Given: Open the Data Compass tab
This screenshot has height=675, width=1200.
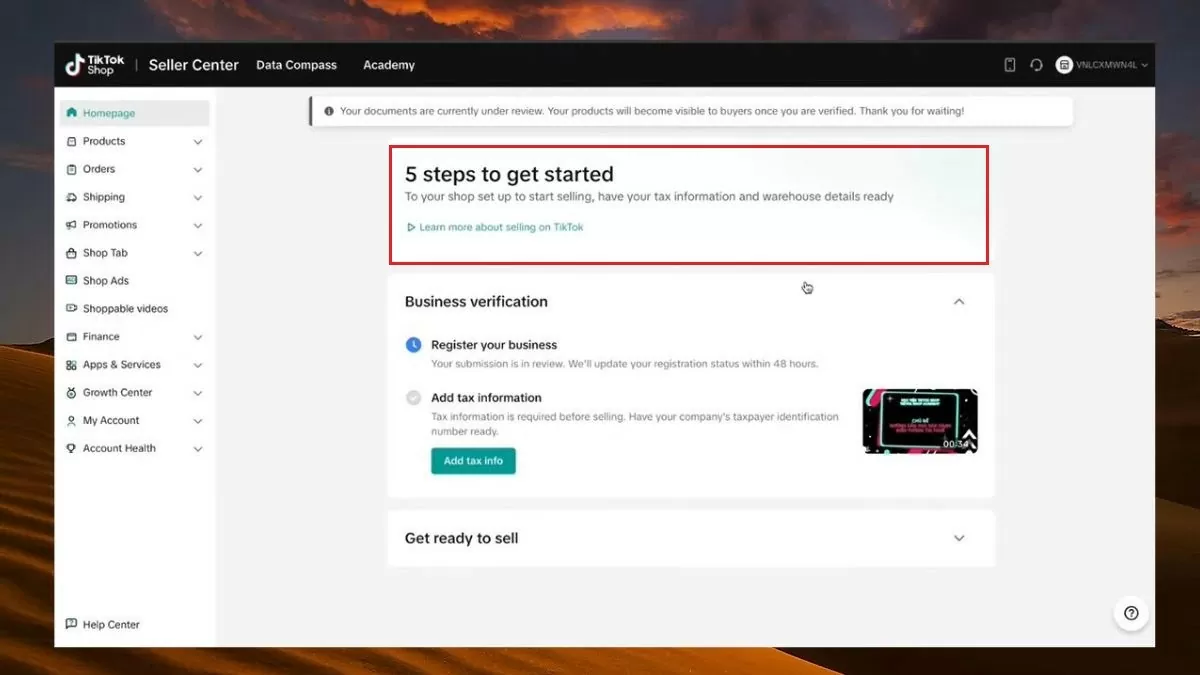Looking at the screenshot, I should [x=296, y=65].
